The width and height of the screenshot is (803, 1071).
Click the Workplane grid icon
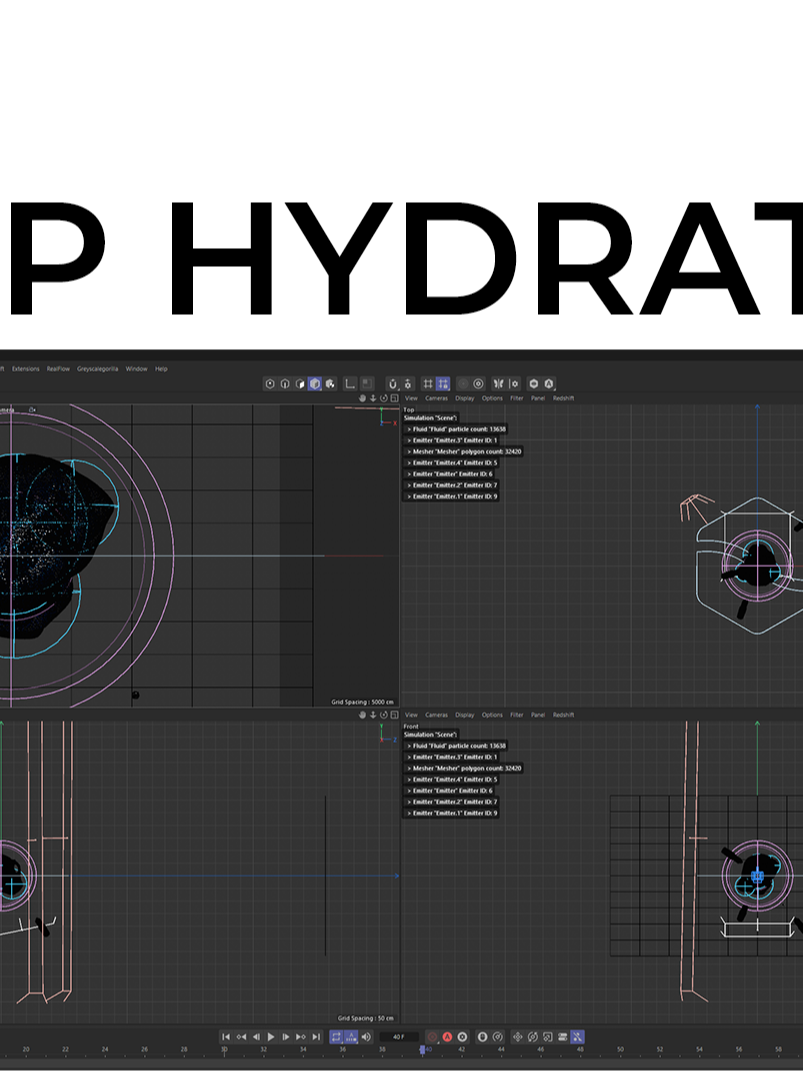pos(428,384)
